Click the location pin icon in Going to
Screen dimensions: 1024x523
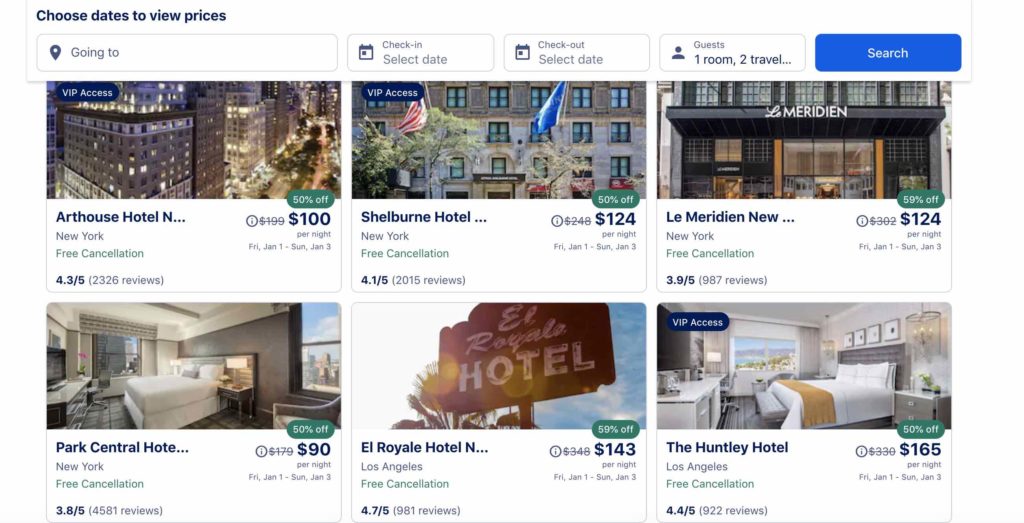point(56,52)
